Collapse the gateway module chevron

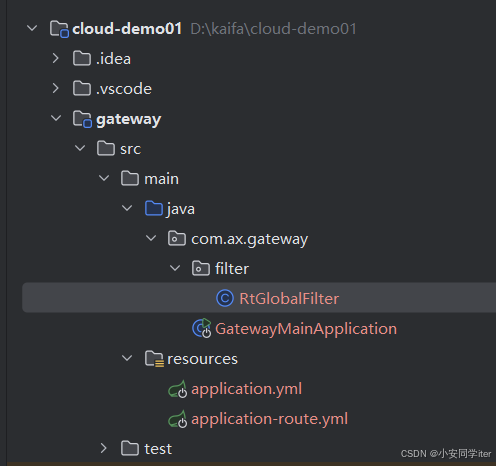coord(56,118)
